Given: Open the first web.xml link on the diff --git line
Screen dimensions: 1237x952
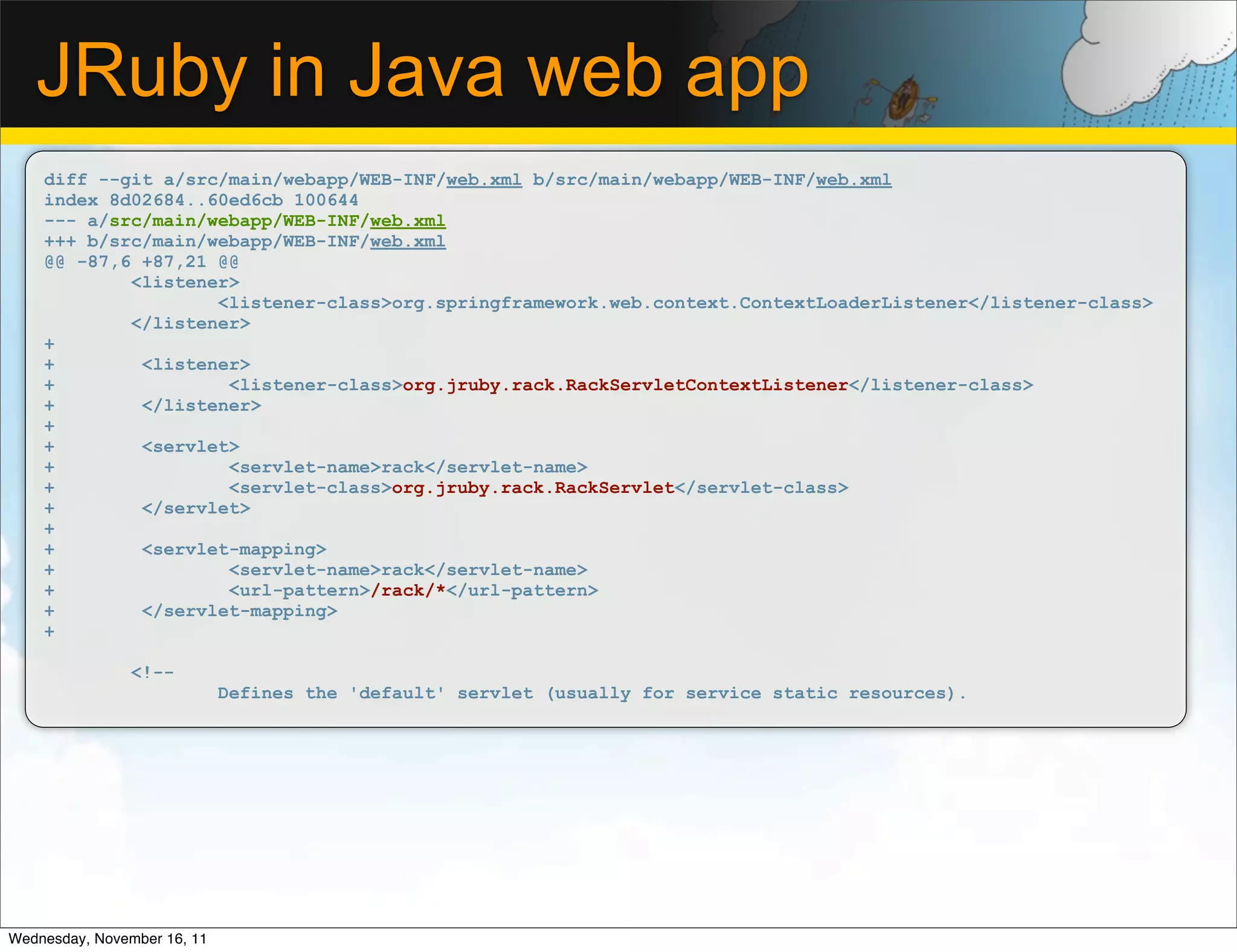Looking at the screenshot, I should point(484,180).
